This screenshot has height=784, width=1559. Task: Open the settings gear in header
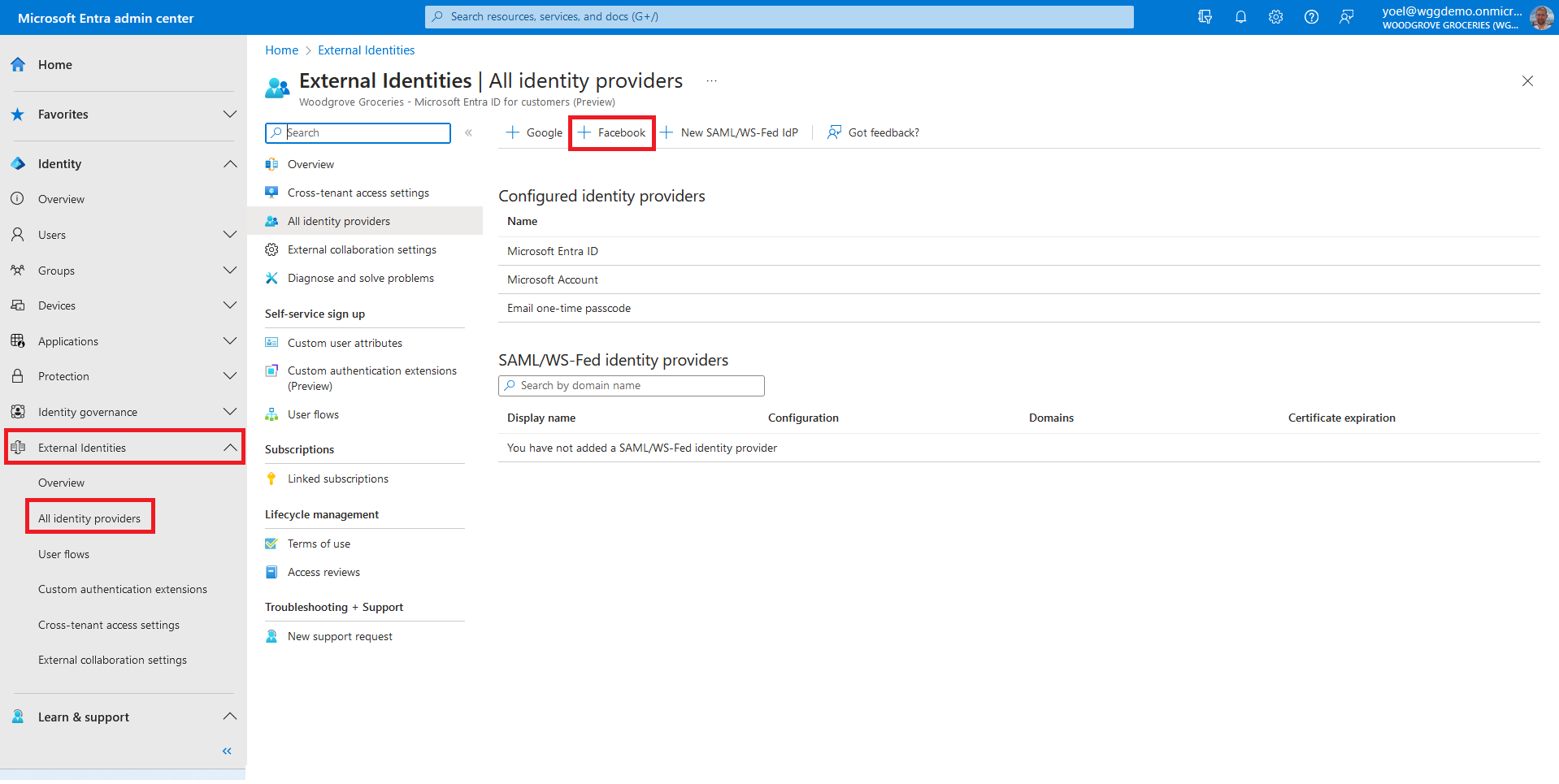pyautogui.click(x=1275, y=17)
